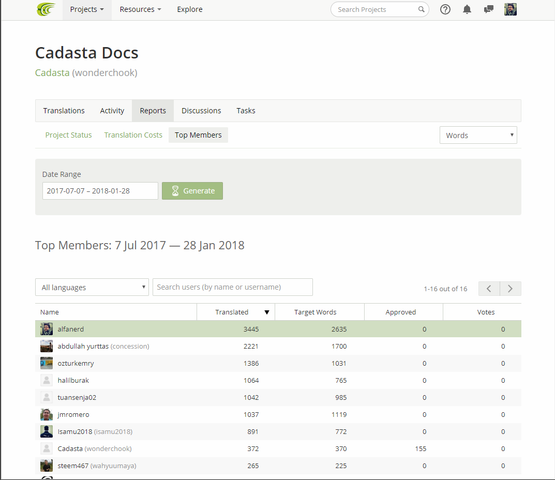Go to next page arrow

click(510, 289)
